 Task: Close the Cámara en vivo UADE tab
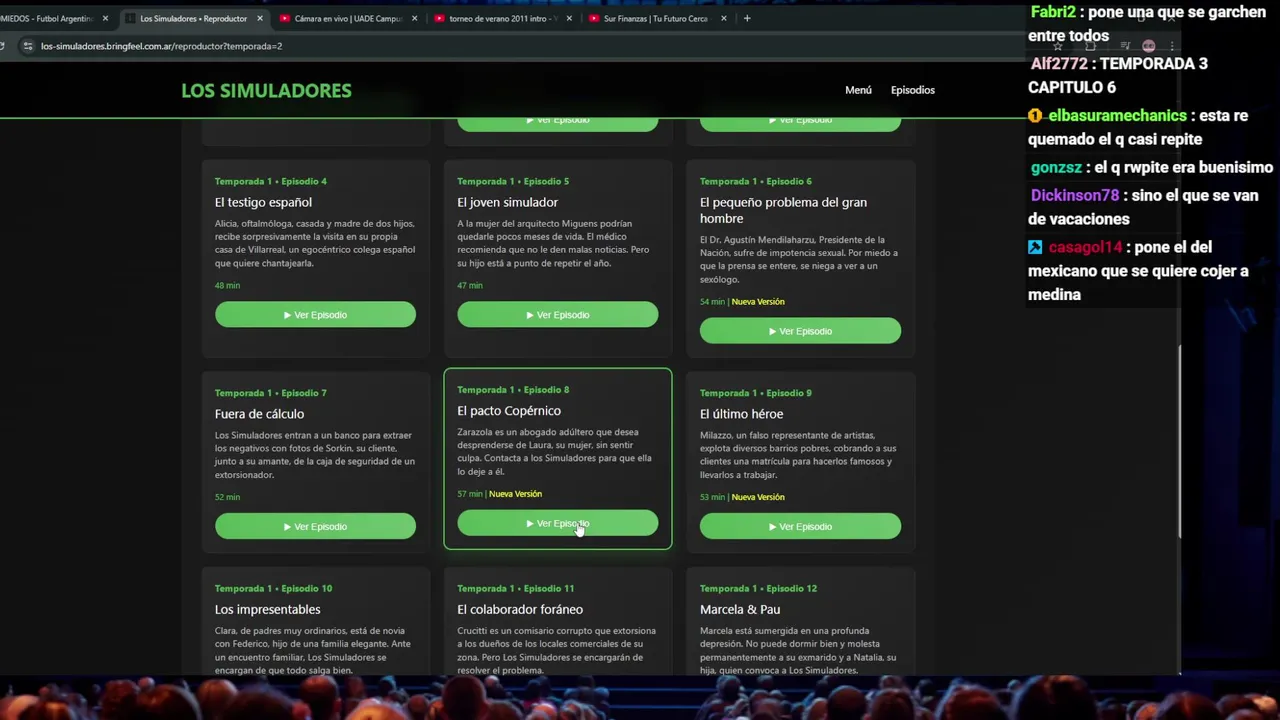coord(414,18)
